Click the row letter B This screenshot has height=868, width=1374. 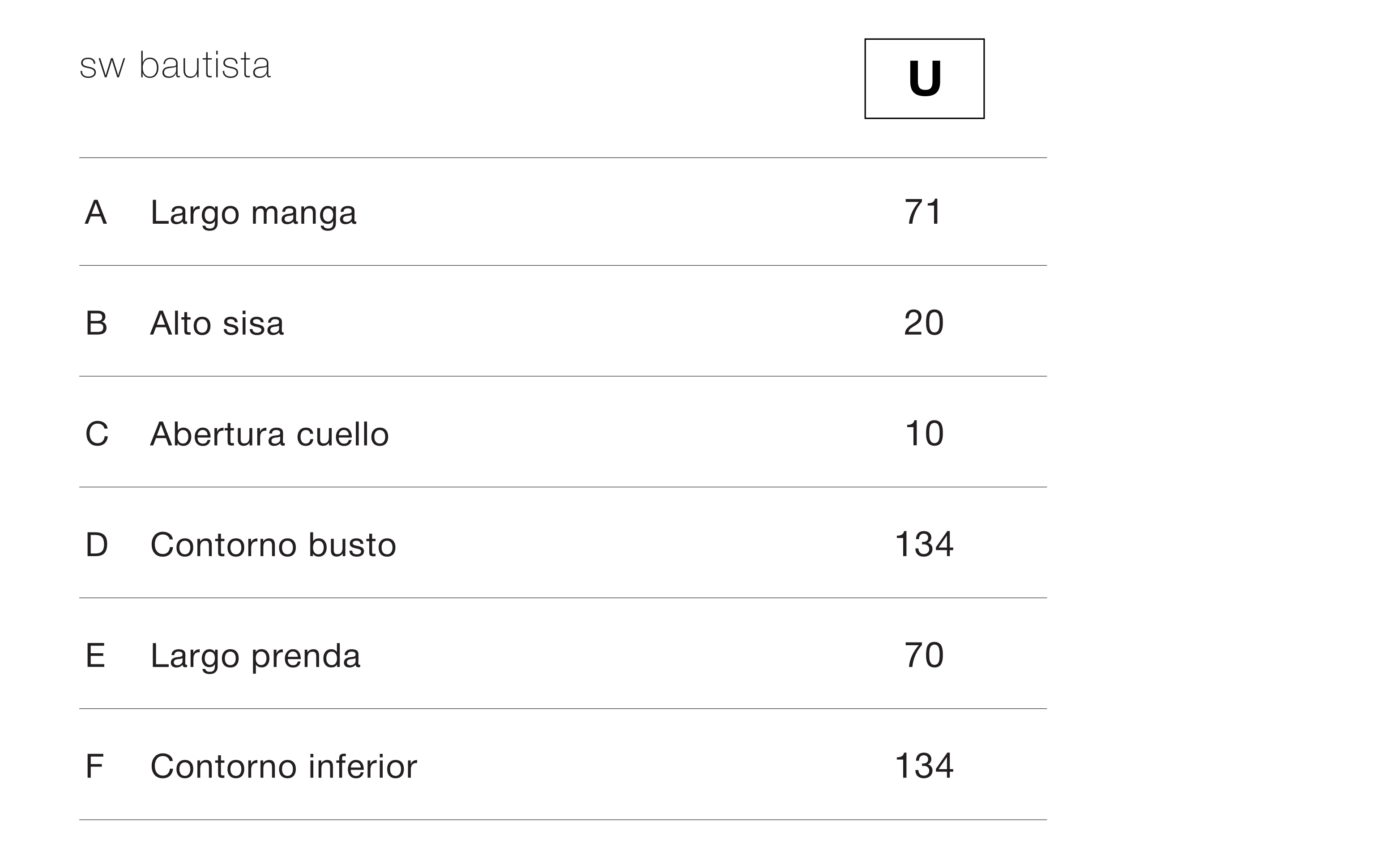pos(96,323)
